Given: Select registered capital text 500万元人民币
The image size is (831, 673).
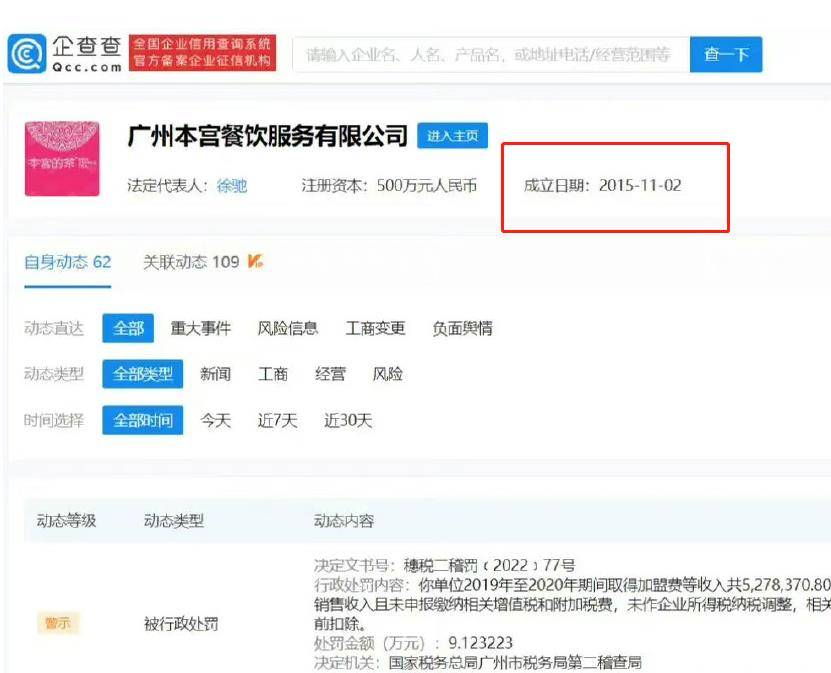Looking at the screenshot, I should point(427,185).
